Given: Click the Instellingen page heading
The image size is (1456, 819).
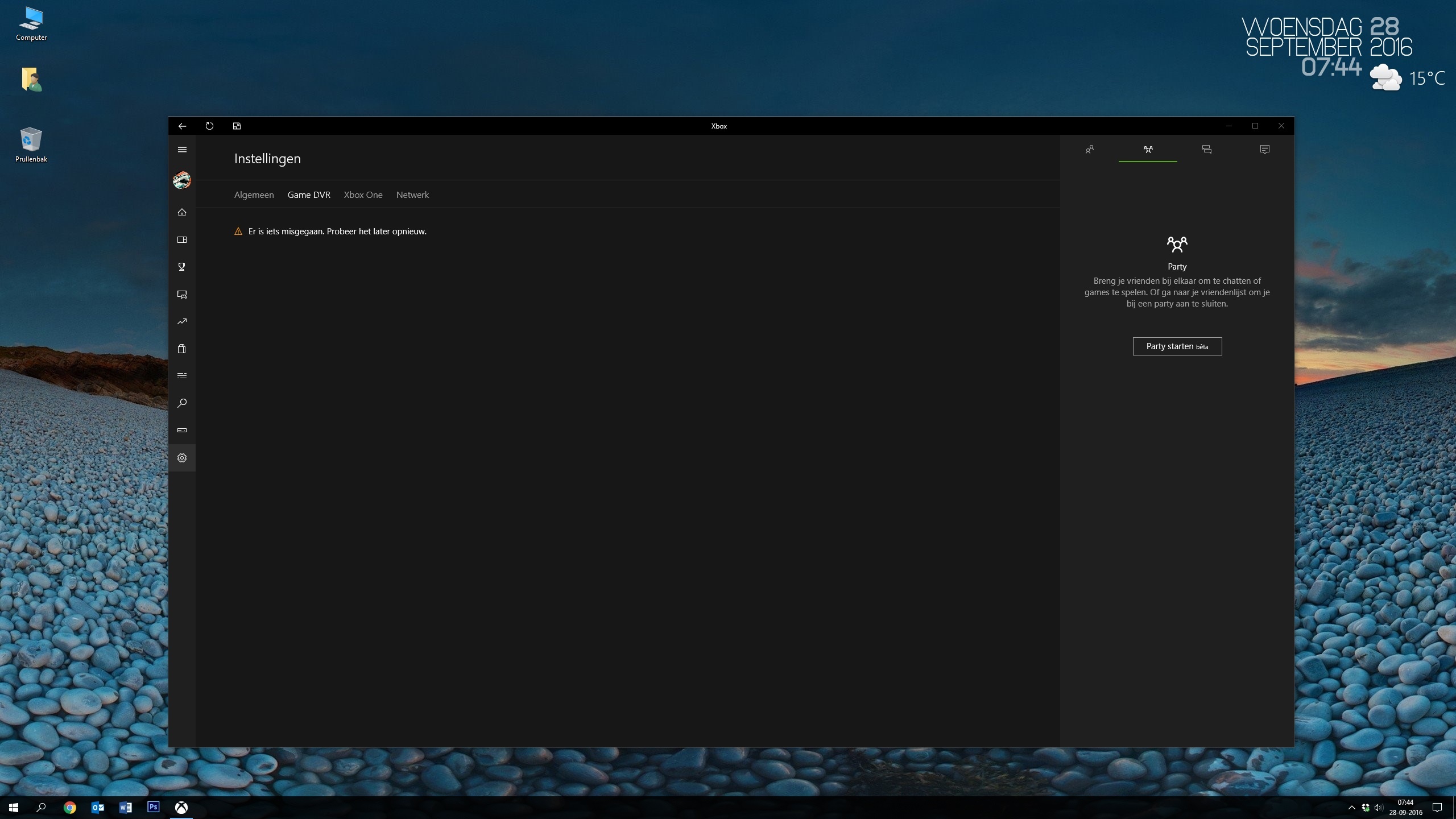Looking at the screenshot, I should tap(267, 159).
